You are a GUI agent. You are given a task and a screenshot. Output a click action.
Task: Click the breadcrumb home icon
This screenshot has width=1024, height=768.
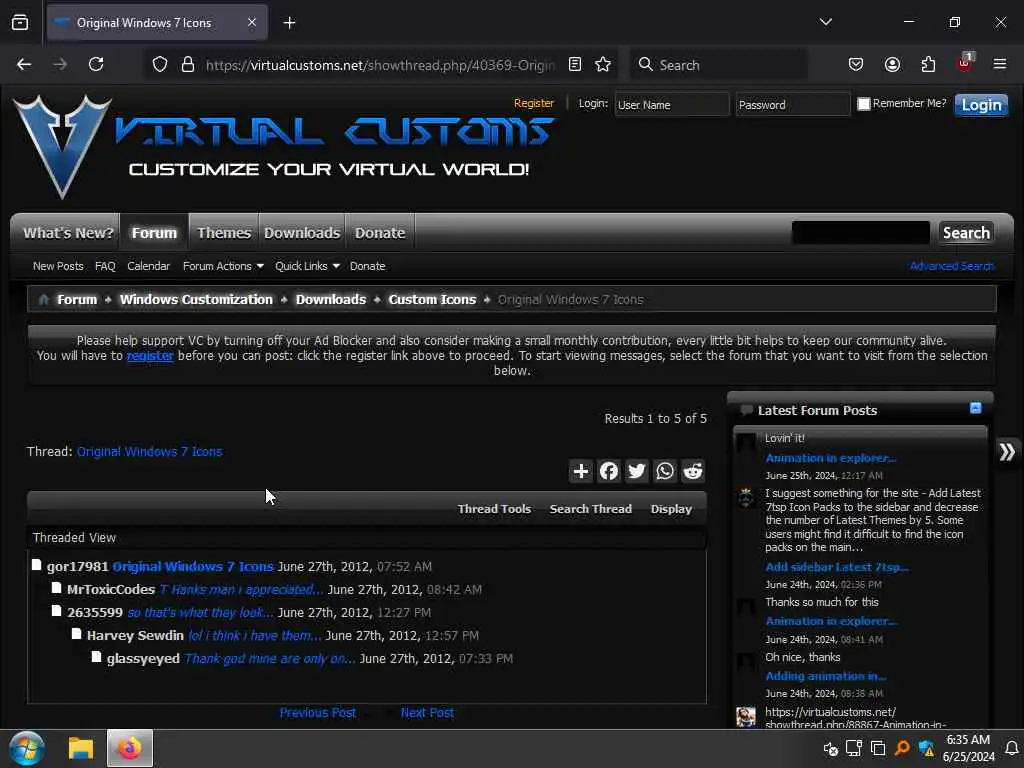tap(44, 300)
